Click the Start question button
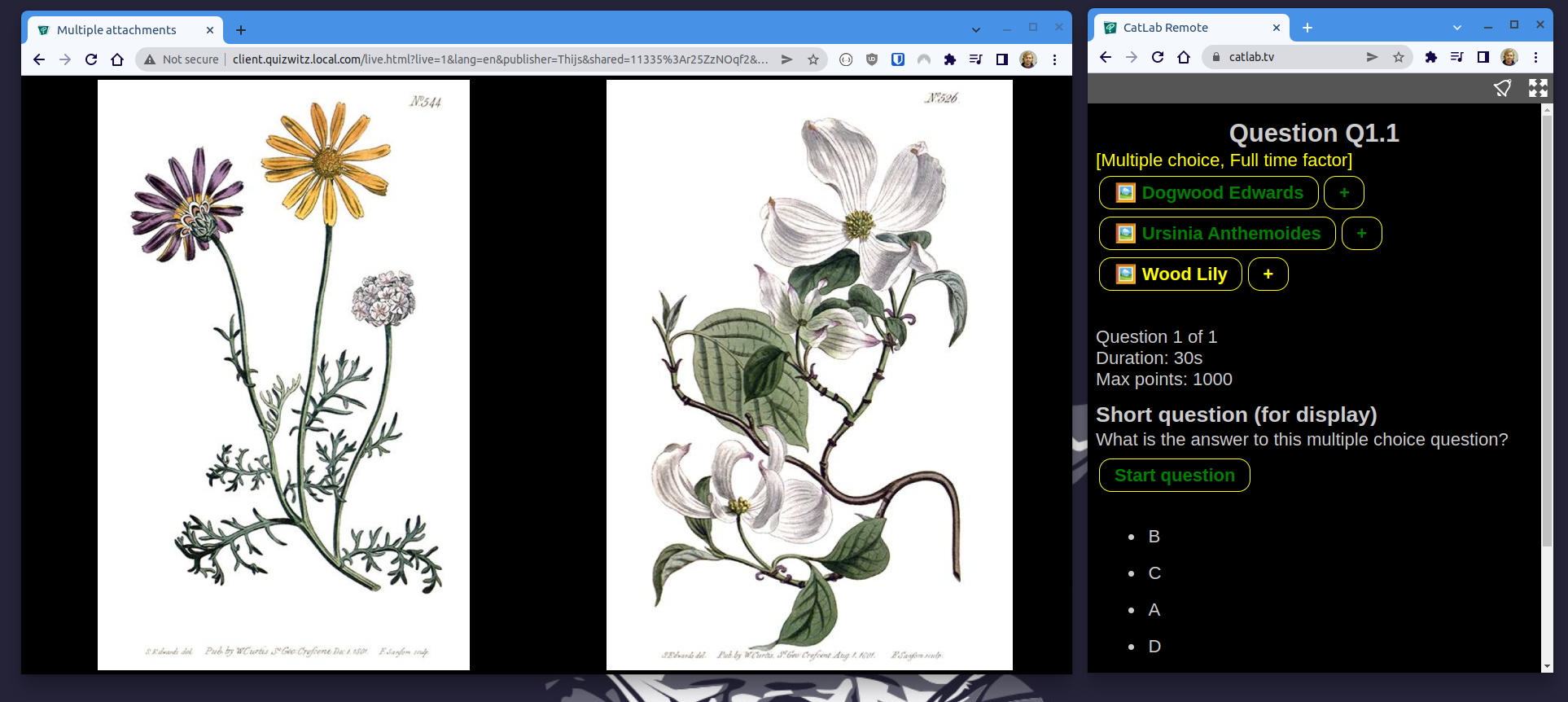The width and height of the screenshot is (1568, 702). pos(1174,476)
